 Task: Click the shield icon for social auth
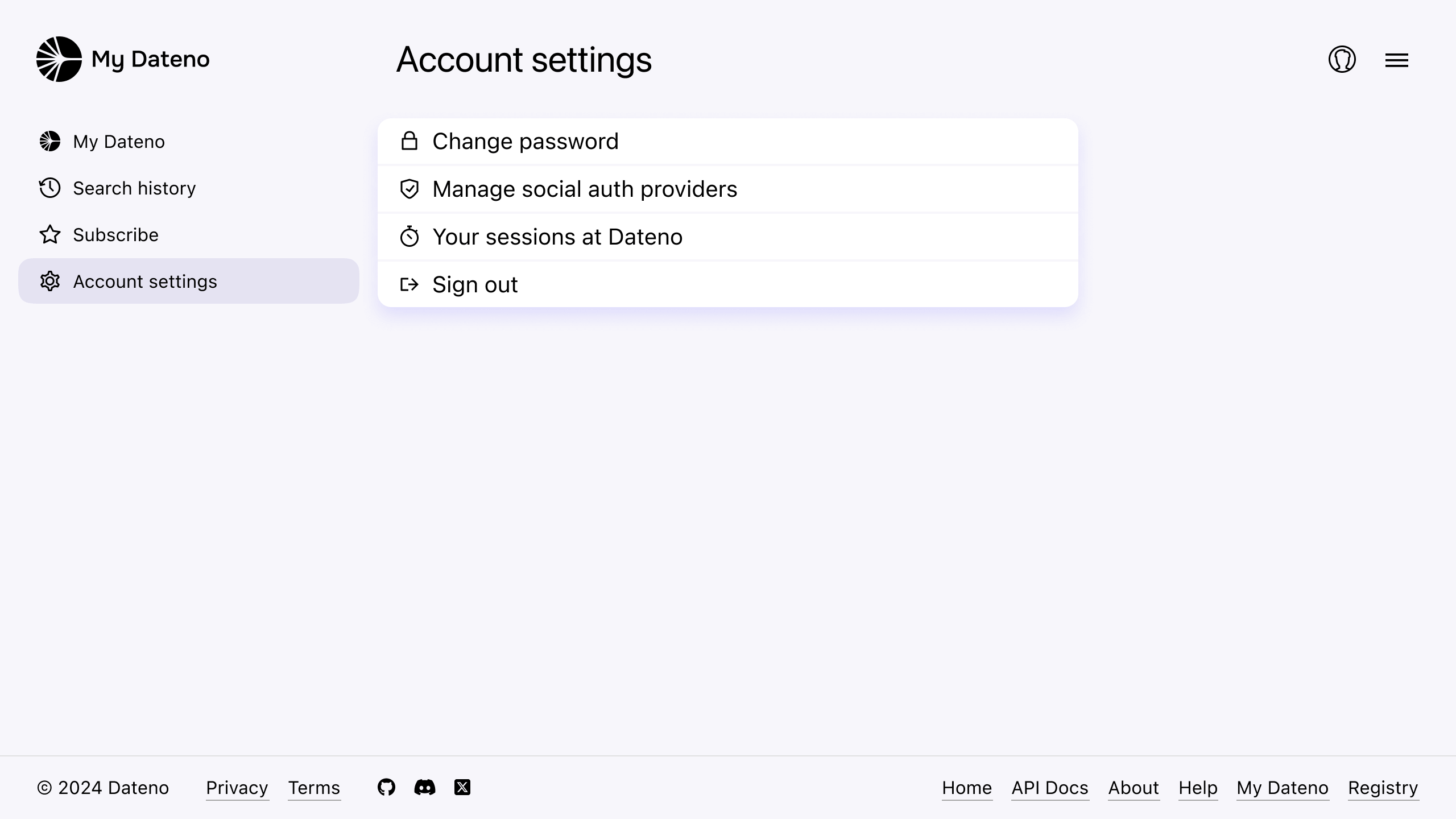coord(409,189)
